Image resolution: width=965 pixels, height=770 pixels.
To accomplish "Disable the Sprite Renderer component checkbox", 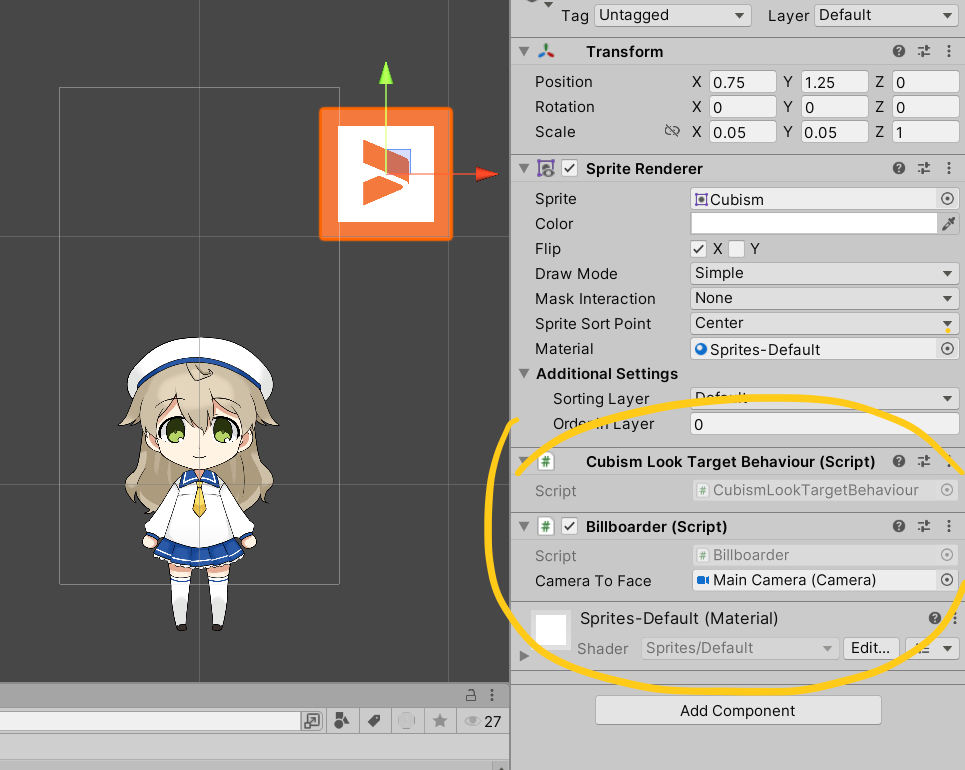I will (570, 168).
